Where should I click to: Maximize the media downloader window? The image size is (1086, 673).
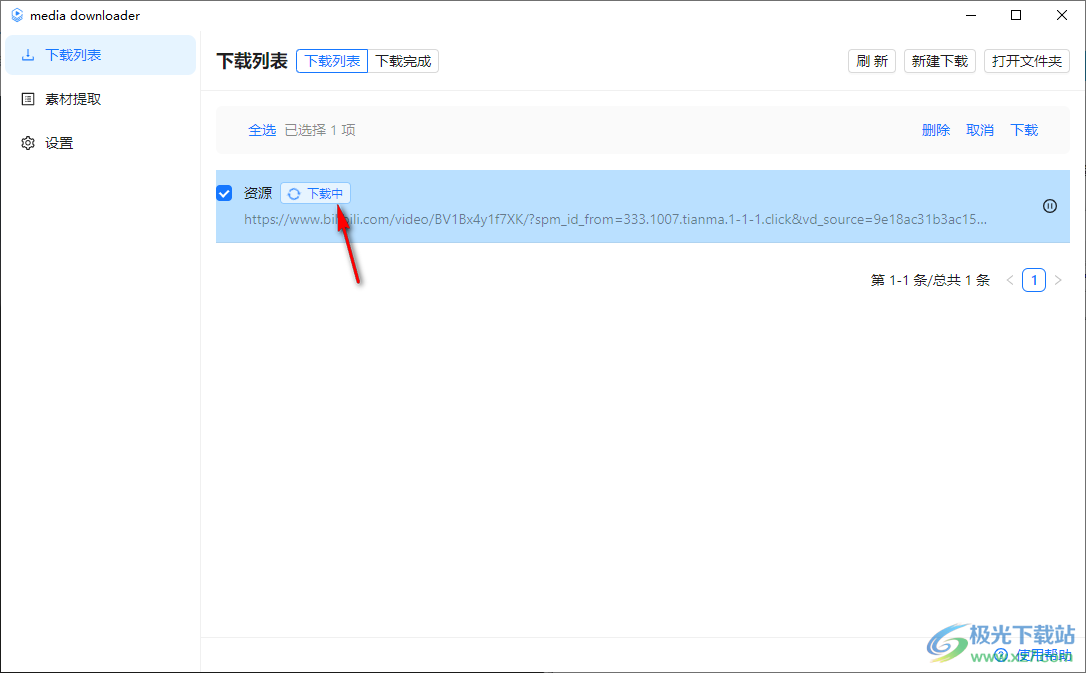pyautogui.click(x=1016, y=15)
